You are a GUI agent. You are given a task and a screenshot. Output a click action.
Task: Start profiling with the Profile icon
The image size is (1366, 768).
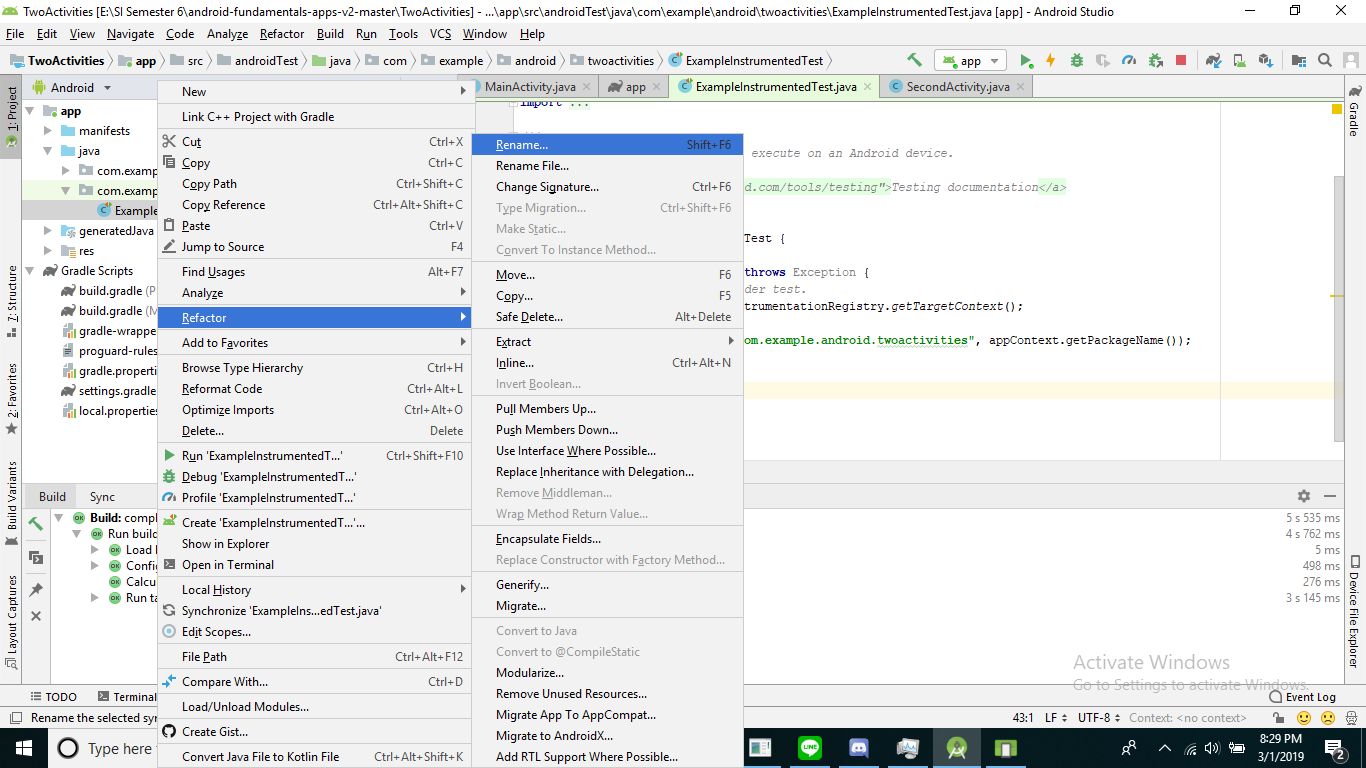1129,60
